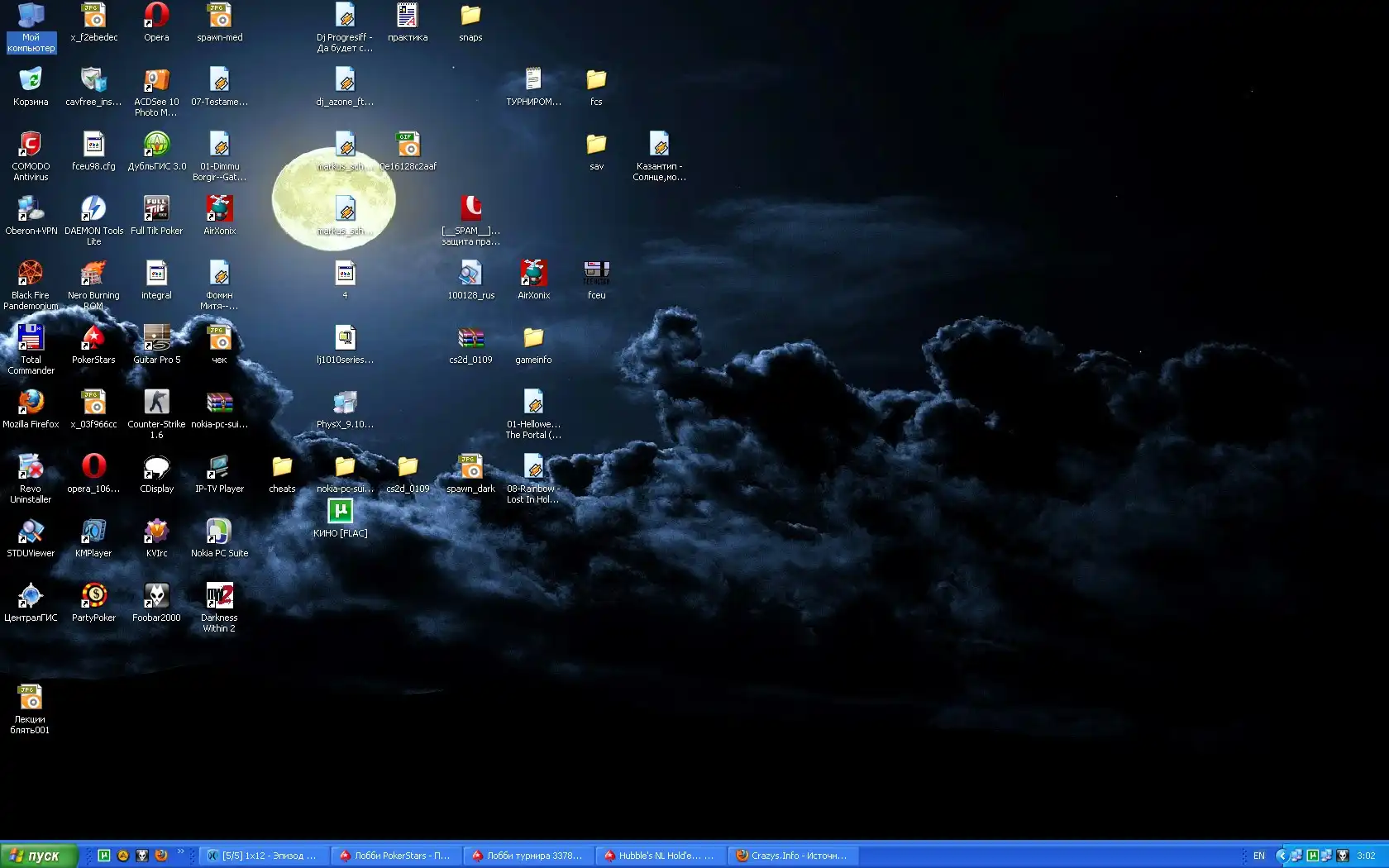Select the COMODO Antivirus icon
Image resolution: width=1389 pixels, height=868 pixels.
click(x=31, y=145)
